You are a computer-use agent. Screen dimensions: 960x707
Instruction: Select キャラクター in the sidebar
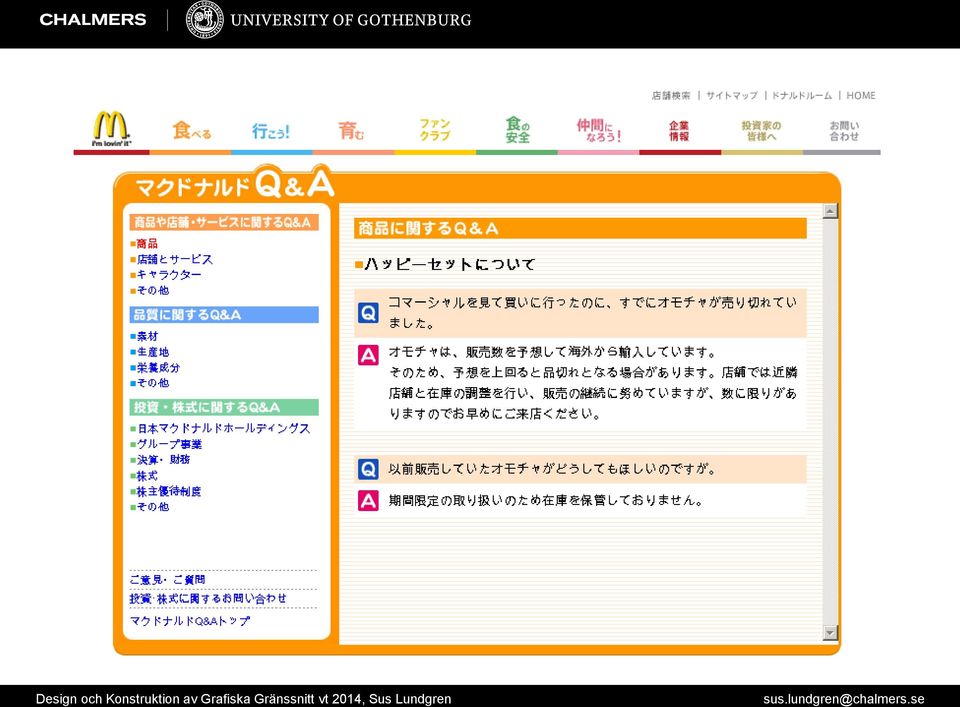pyautogui.click(x=169, y=275)
